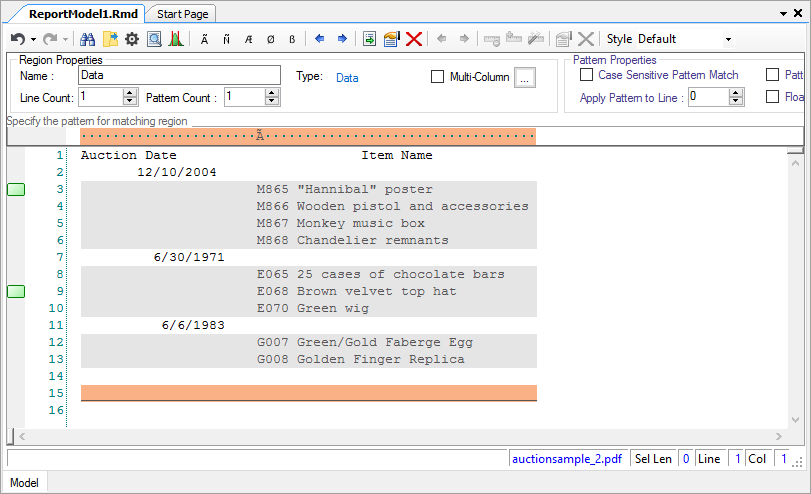Select the Model tab at bottom
811x494 pixels.
pos(24,483)
